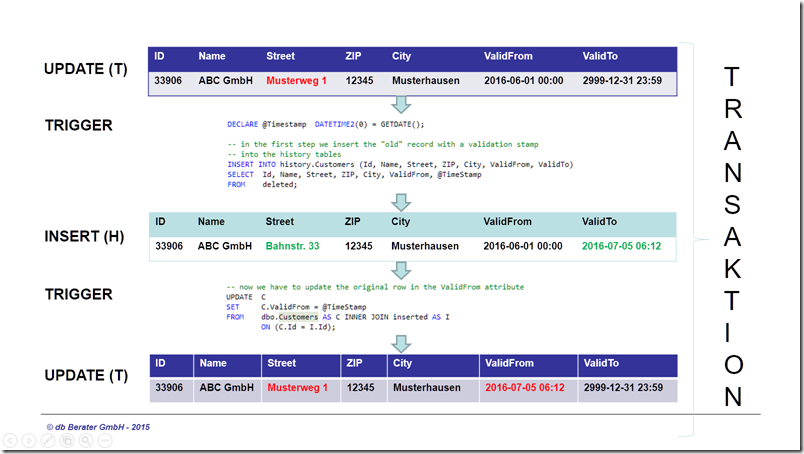Viewport: 804px width, 454px height.
Task: Click "2999-12-31 23:59" beside the red ValidFrom date
Action: 623,388
